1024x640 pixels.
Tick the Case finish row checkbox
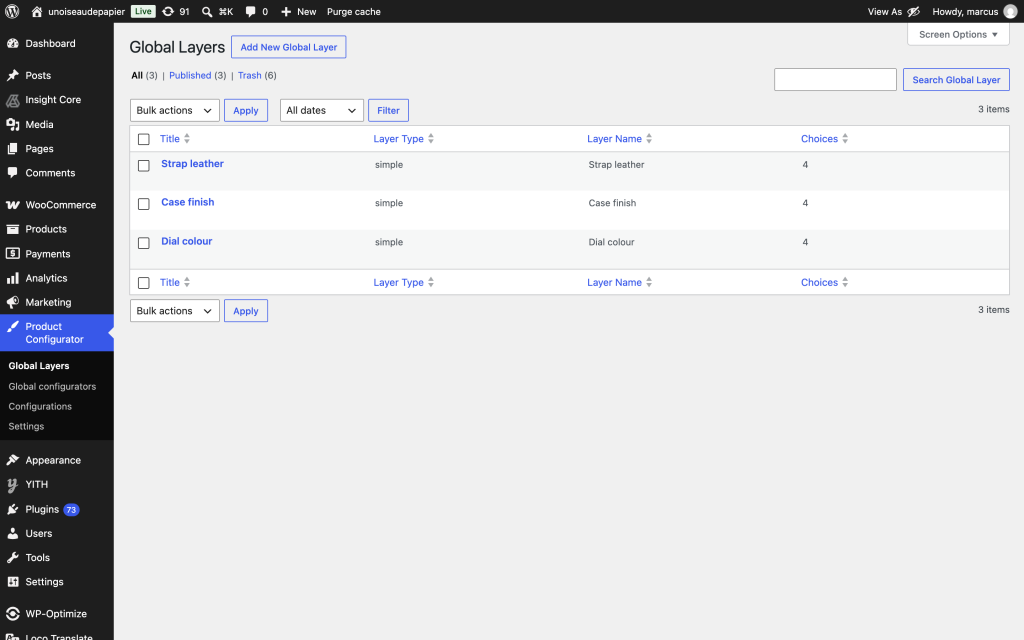pos(144,204)
